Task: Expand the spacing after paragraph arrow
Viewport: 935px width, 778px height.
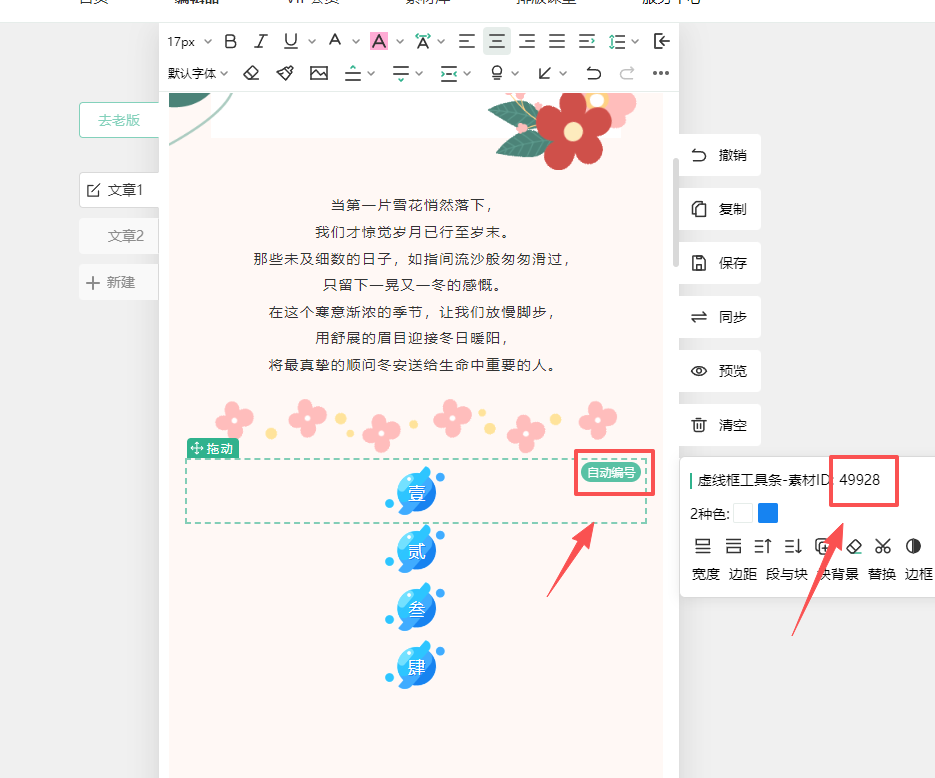Action: [x=419, y=73]
